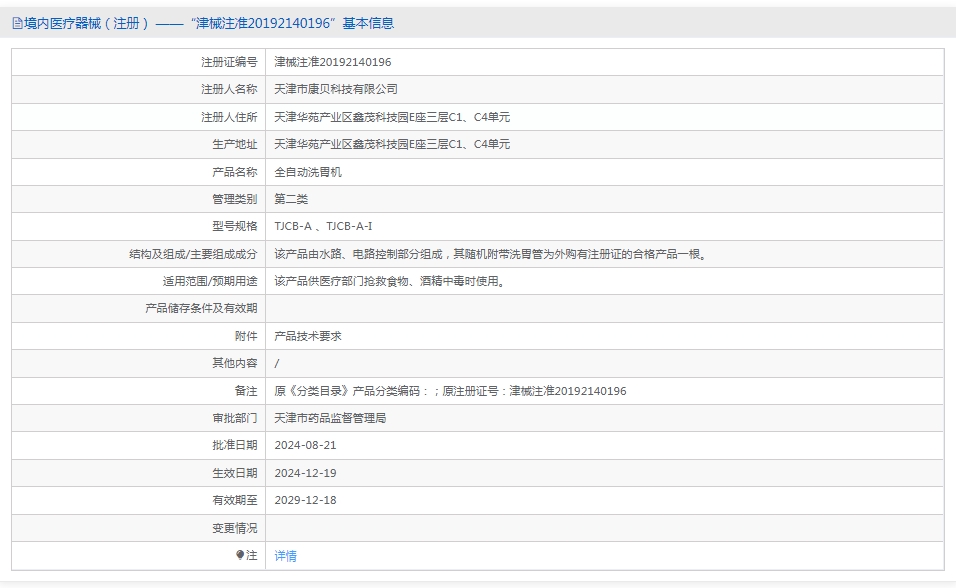Click the 批准日期 label

pos(235,445)
